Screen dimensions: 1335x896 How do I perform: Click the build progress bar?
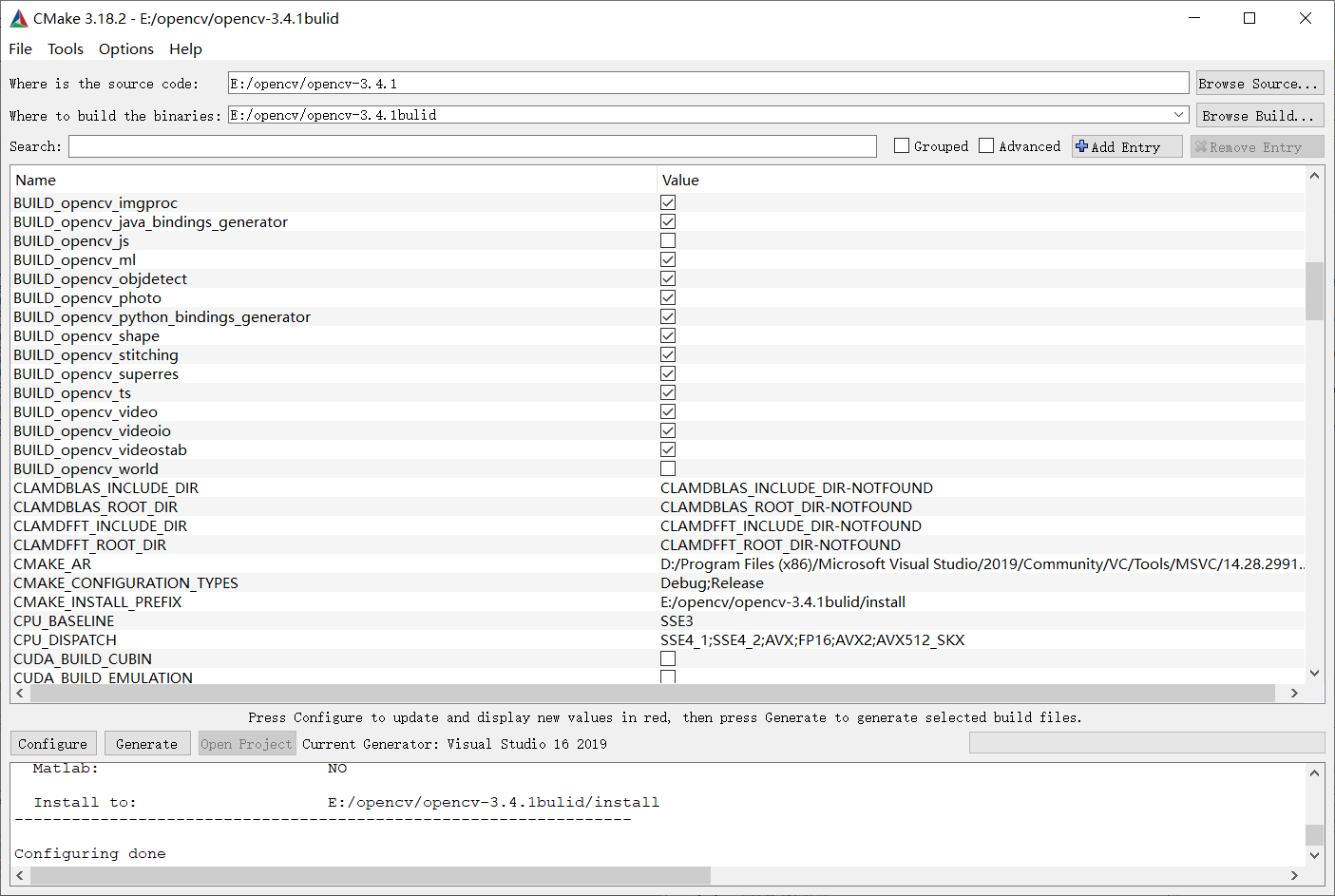pos(1147,743)
